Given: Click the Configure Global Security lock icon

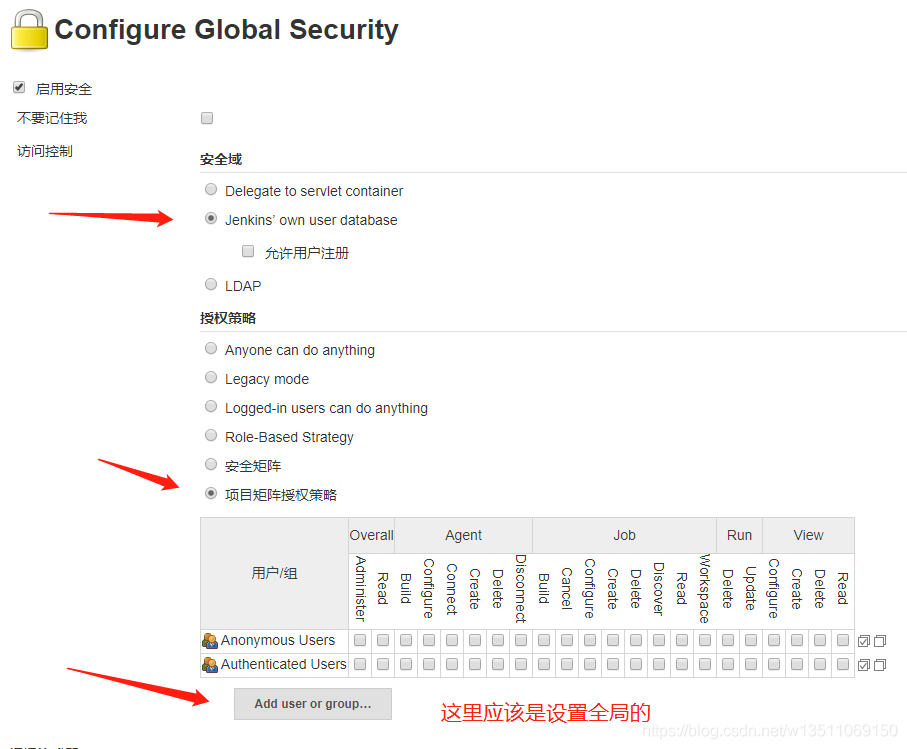Looking at the screenshot, I should [28, 30].
